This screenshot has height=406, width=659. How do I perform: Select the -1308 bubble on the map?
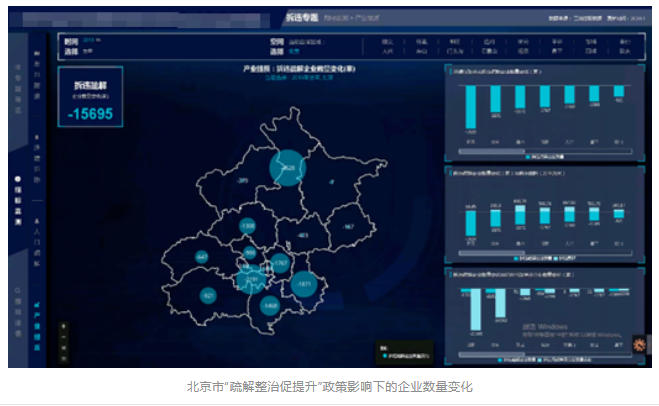[x=247, y=226]
